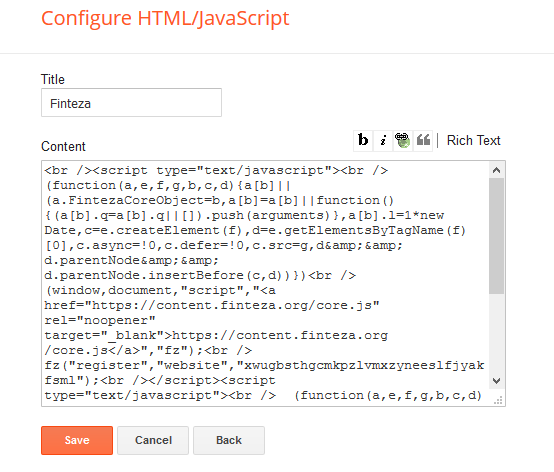The image size is (554, 472).
Task: Click the target="_blank" code line
Action: (x=216, y=335)
